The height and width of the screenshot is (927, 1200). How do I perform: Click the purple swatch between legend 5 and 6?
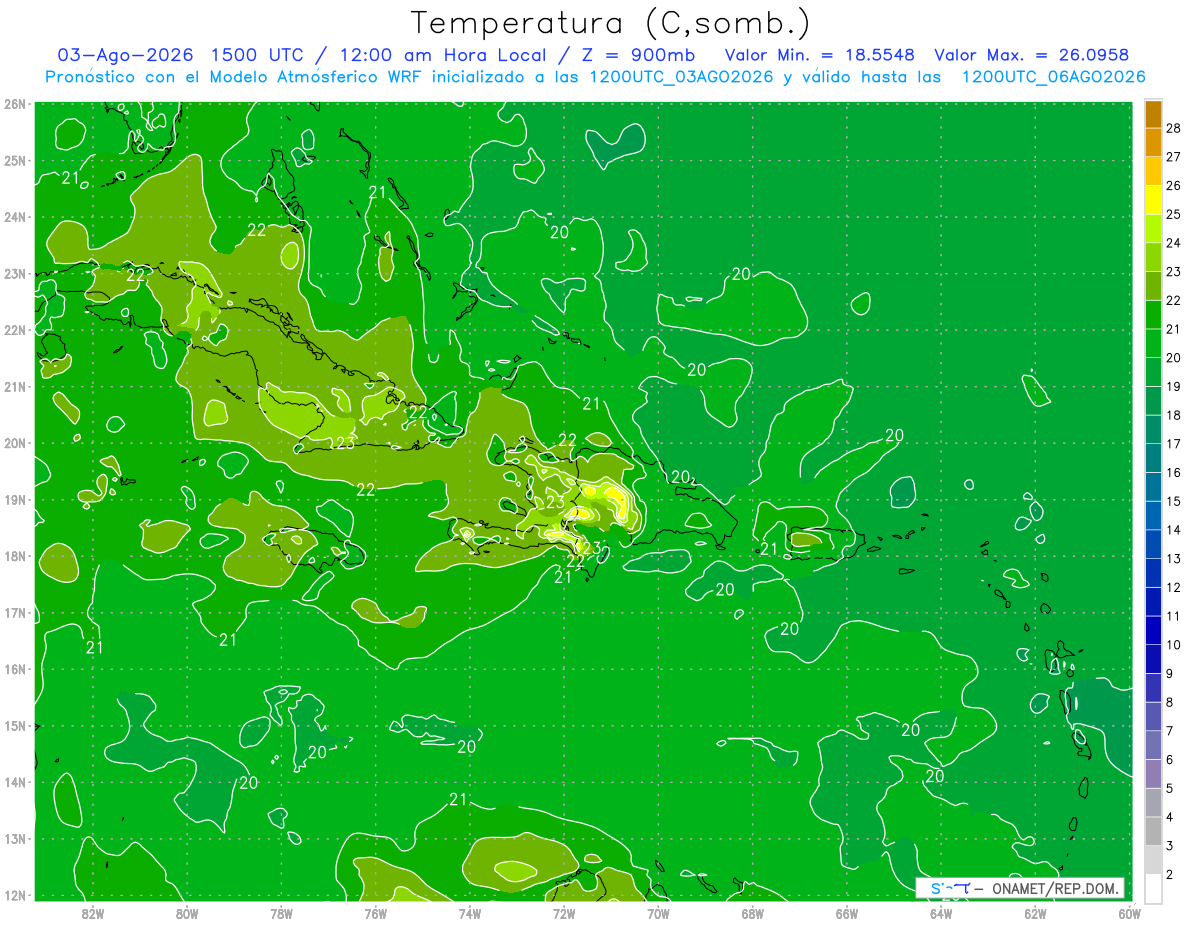pyautogui.click(x=1153, y=773)
